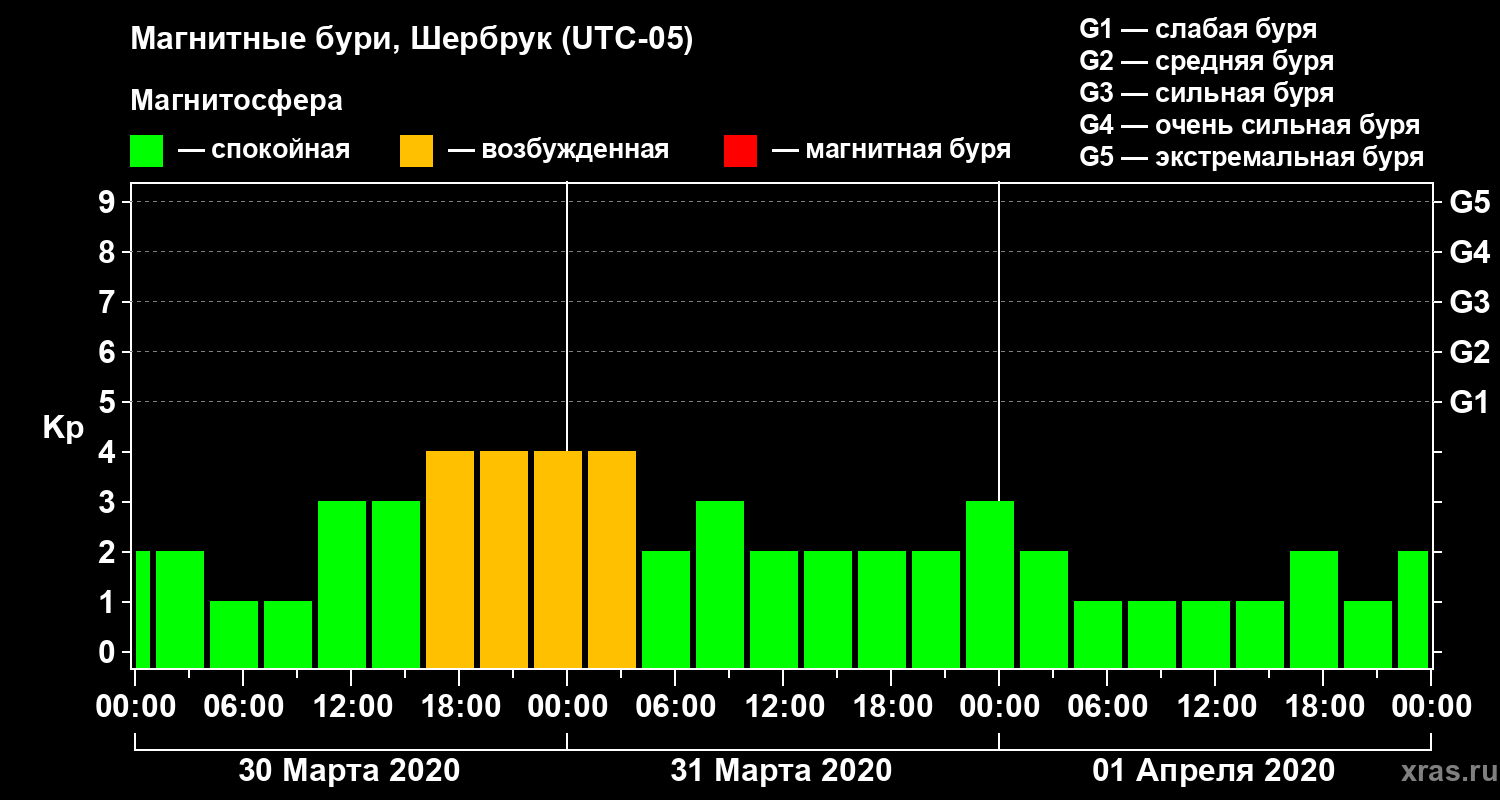Viewport: 1500px width, 800px height.
Task: Click the 'Kp' axis title
Action: pos(63,429)
